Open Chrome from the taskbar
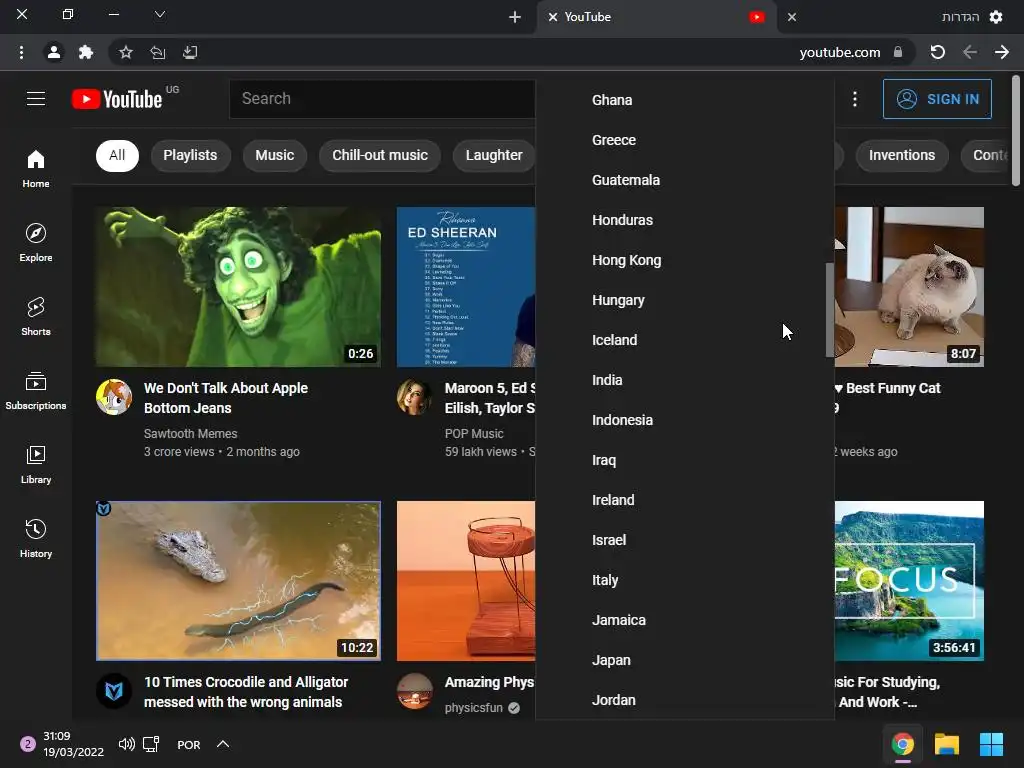Viewport: 1024px width, 768px height. pos(903,744)
